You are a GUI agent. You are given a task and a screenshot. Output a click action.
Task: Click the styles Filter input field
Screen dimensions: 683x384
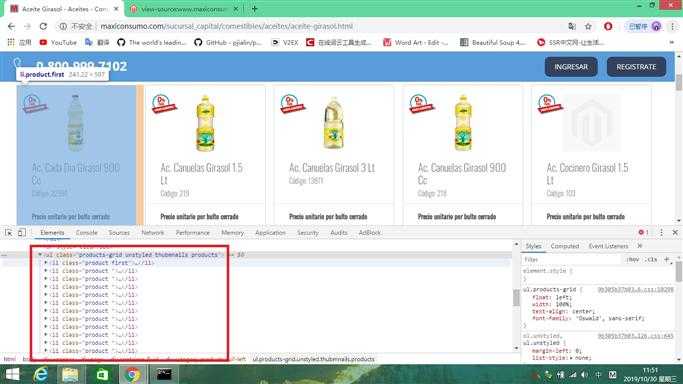[x=571, y=259]
